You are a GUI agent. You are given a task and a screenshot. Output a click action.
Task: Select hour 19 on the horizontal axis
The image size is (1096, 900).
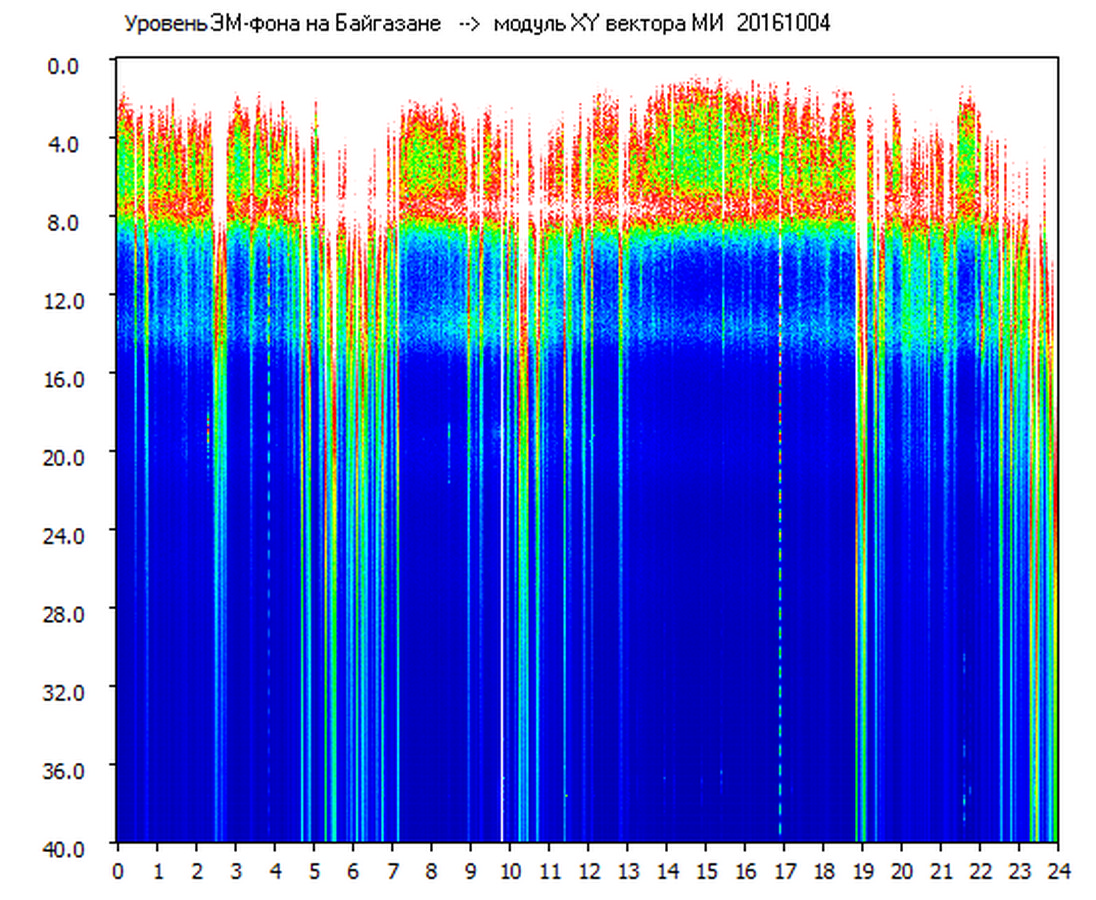point(862,871)
